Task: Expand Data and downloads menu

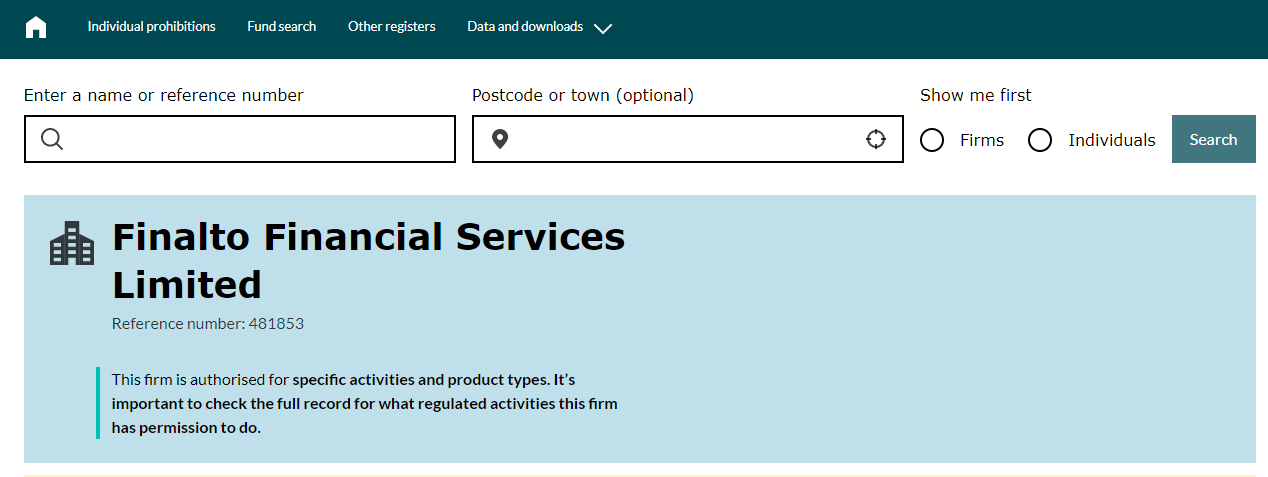Action: (x=539, y=27)
